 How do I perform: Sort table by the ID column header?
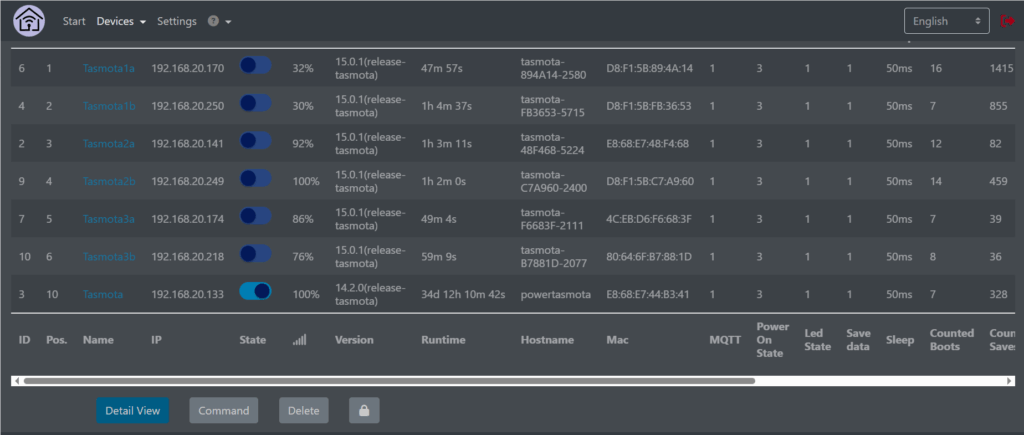pos(24,340)
